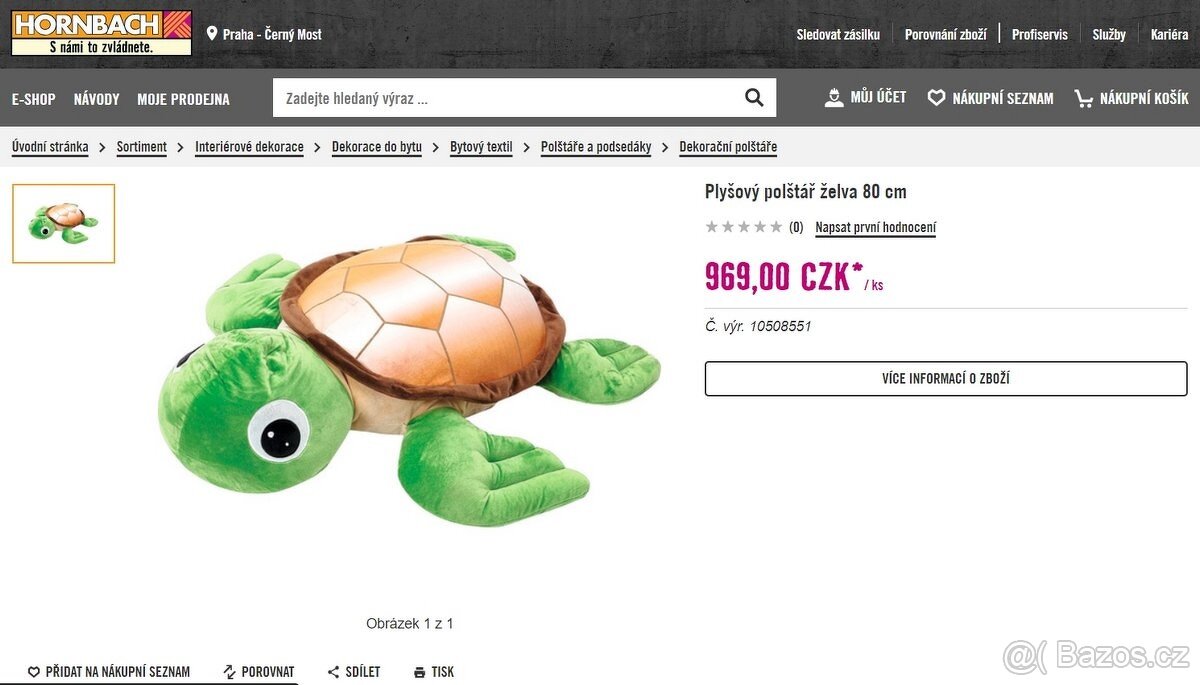This screenshot has width=1200, height=685.
Task: Go to Polštáře a podsedáky breadcrumb
Action: click(596, 147)
